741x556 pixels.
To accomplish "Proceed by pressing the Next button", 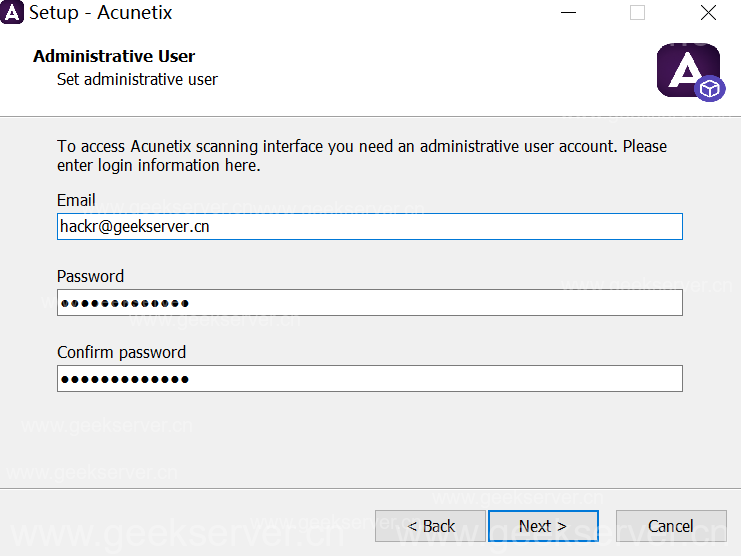I will point(543,526).
